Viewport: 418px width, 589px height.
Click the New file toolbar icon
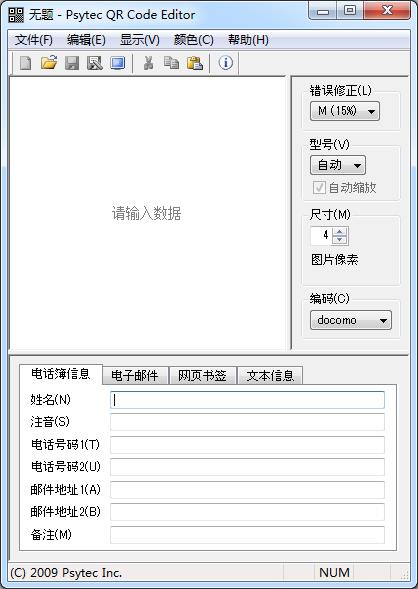click(26, 63)
